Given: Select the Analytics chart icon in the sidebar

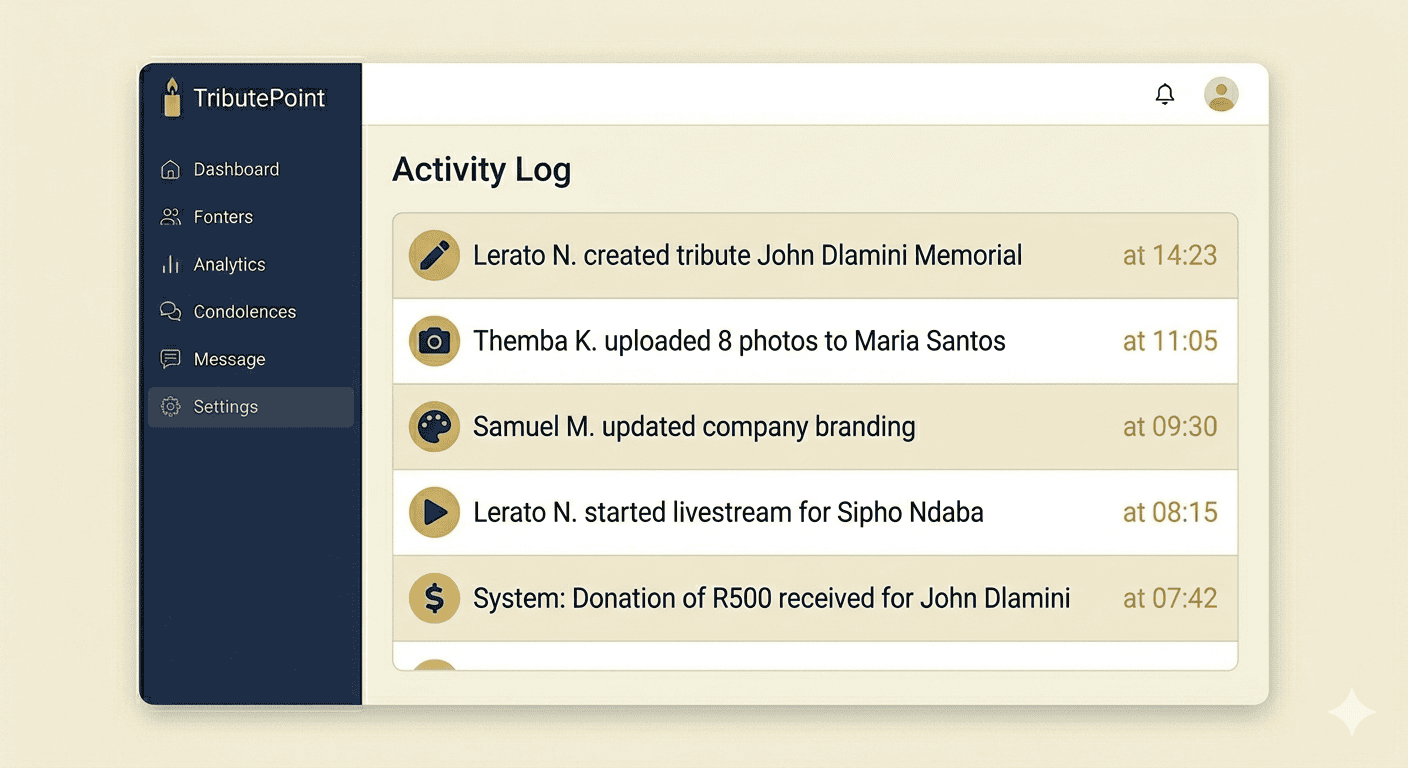Looking at the screenshot, I should (x=170, y=264).
